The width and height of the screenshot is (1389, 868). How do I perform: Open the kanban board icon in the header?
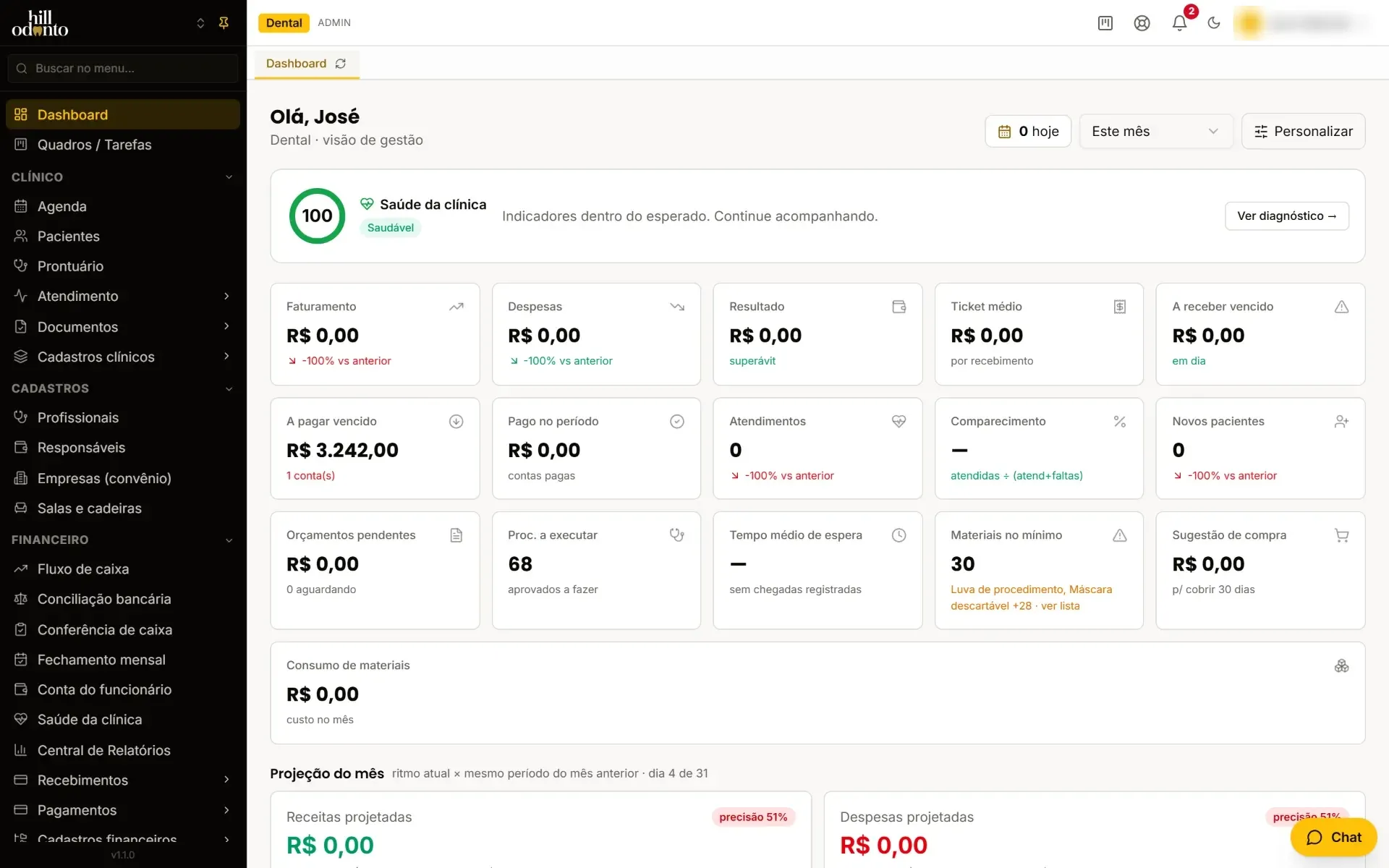coord(1105,23)
